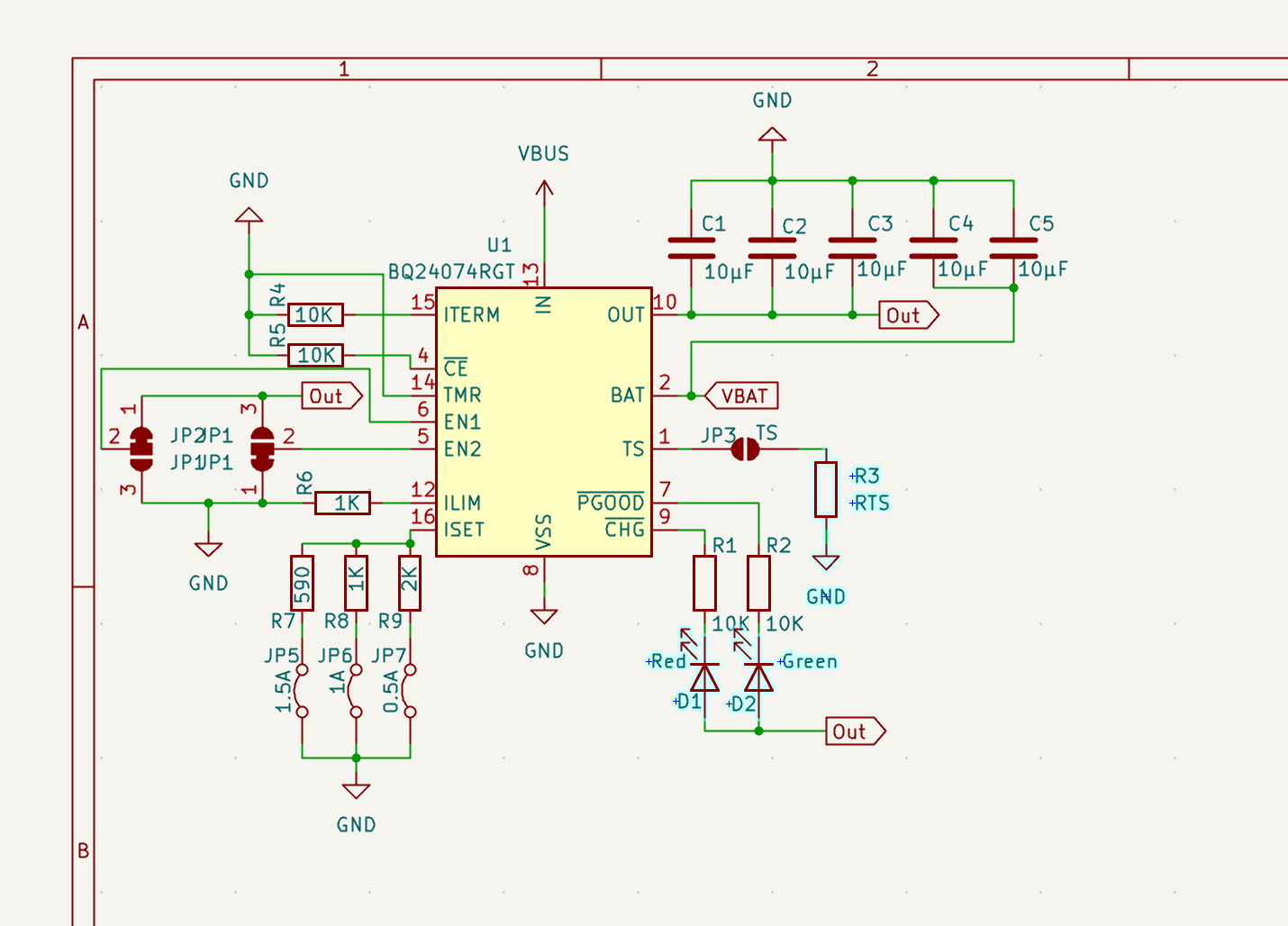Click the 1.5A label beside JP5
The width and height of the screenshot is (1288, 926).
tap(284, 692)
